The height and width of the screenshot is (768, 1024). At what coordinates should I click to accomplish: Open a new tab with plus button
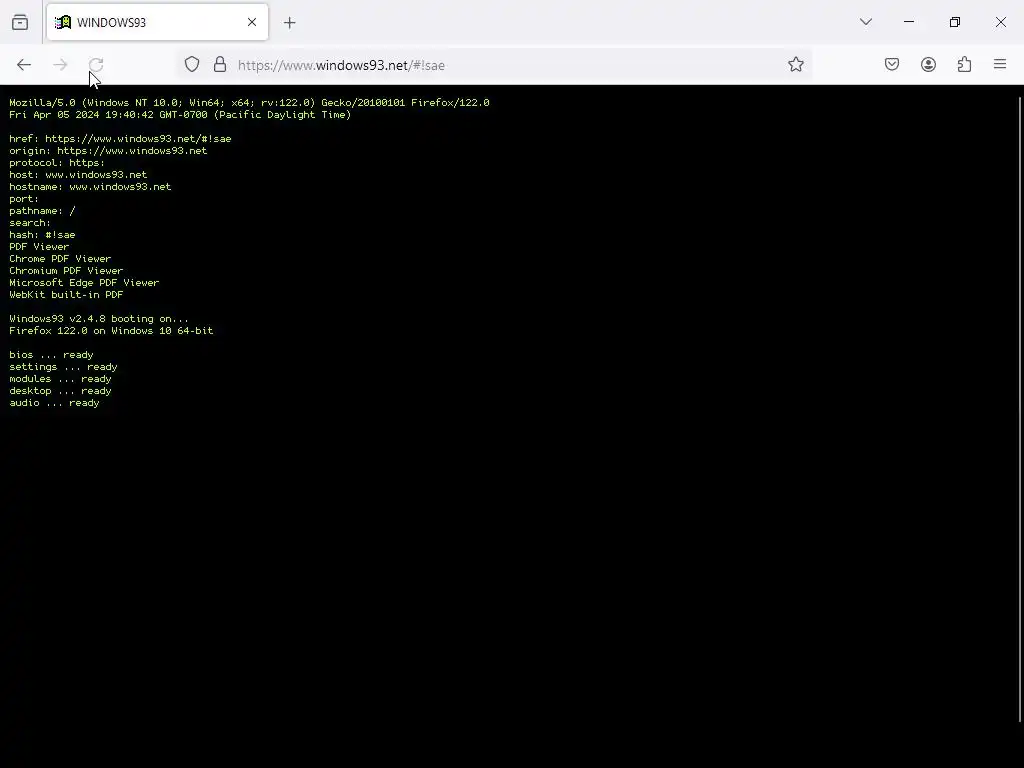pyautogui.click(x=289, y=23)
